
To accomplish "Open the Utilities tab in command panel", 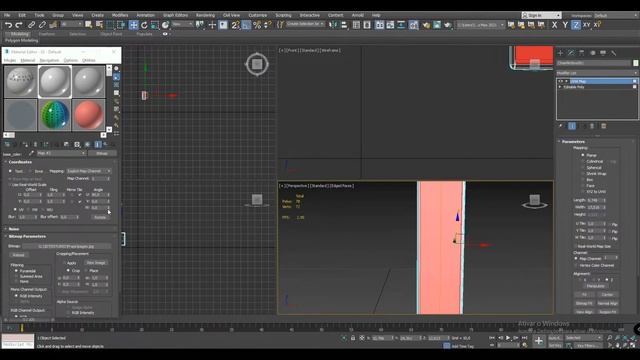I will point(613,53).
